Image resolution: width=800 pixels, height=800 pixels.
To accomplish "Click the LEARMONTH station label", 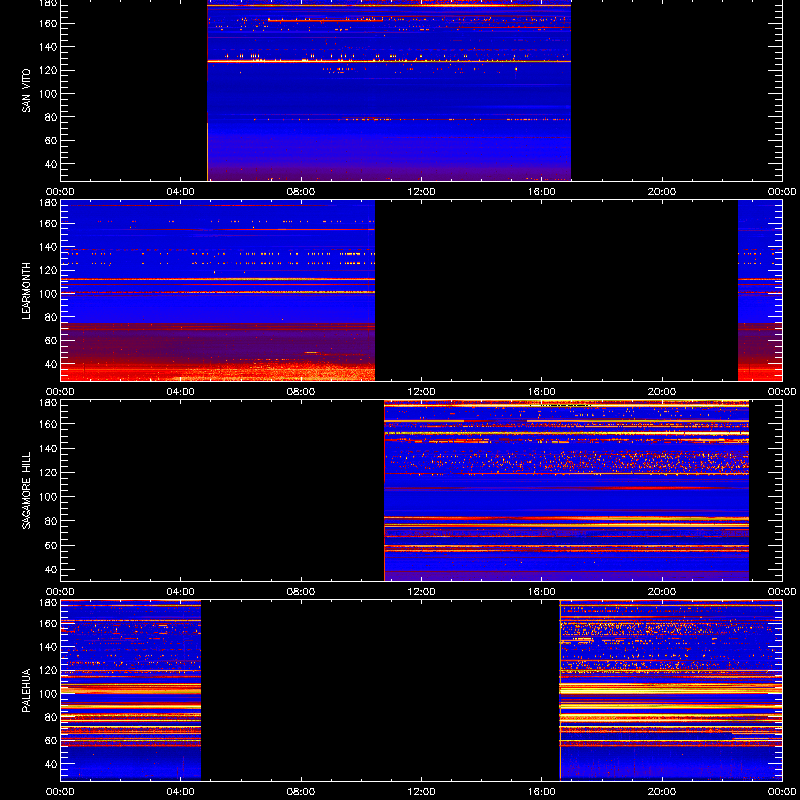I will [26, 291].
